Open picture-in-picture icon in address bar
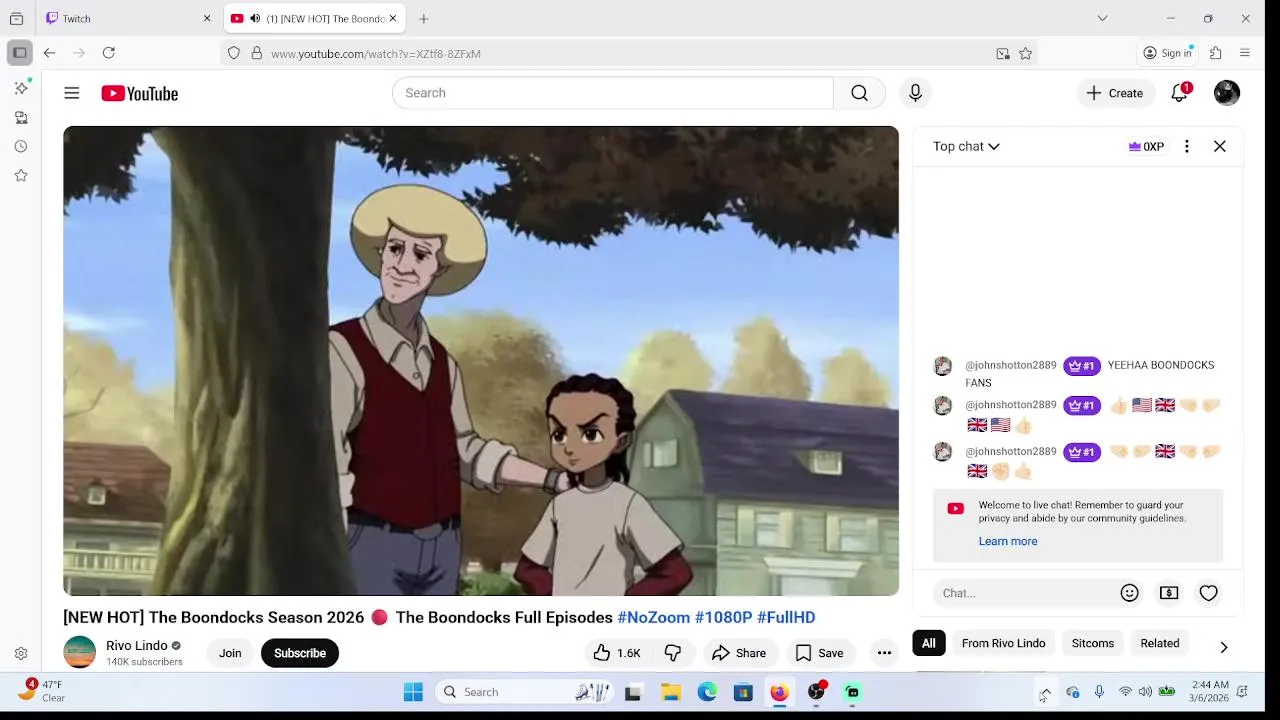Image resolution: width=1280 pixels, height=720 pixels. pyautogui.click(x=1003, y=54)
